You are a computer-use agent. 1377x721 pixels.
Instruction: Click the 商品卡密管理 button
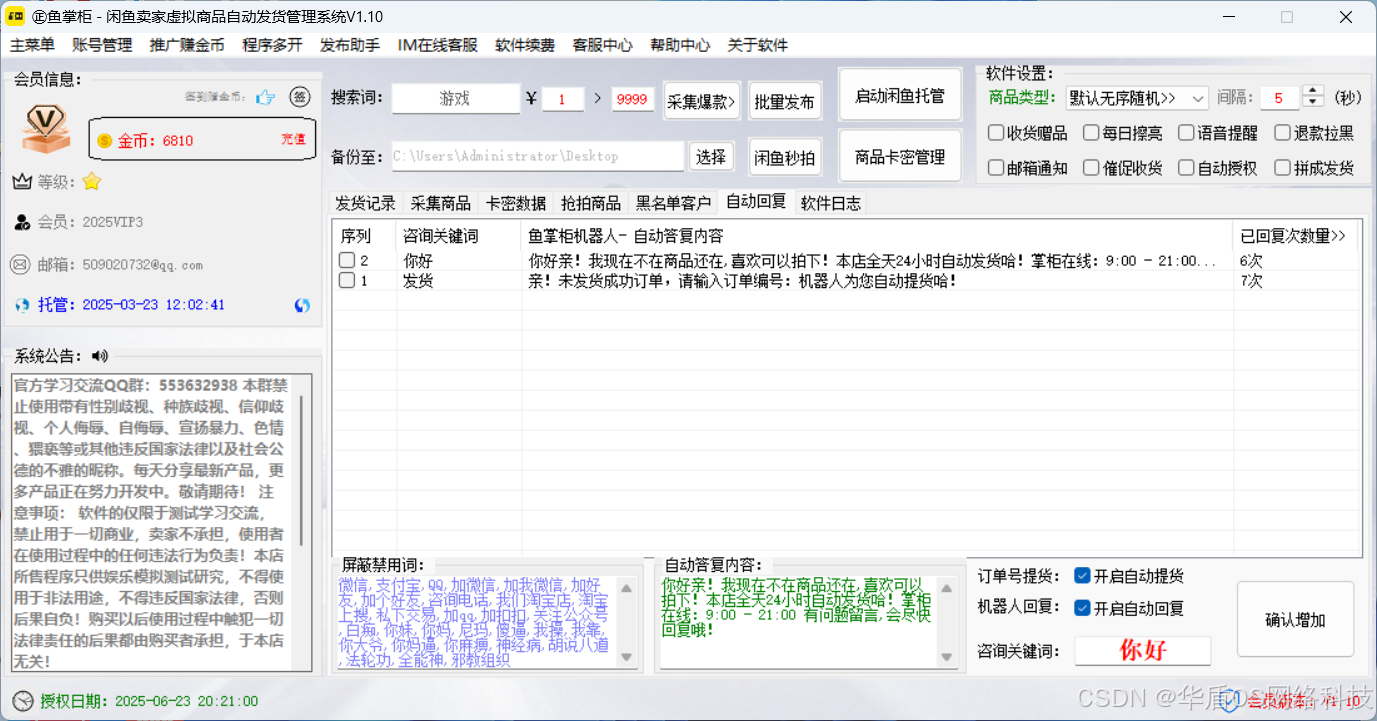[x=900, y=157]
